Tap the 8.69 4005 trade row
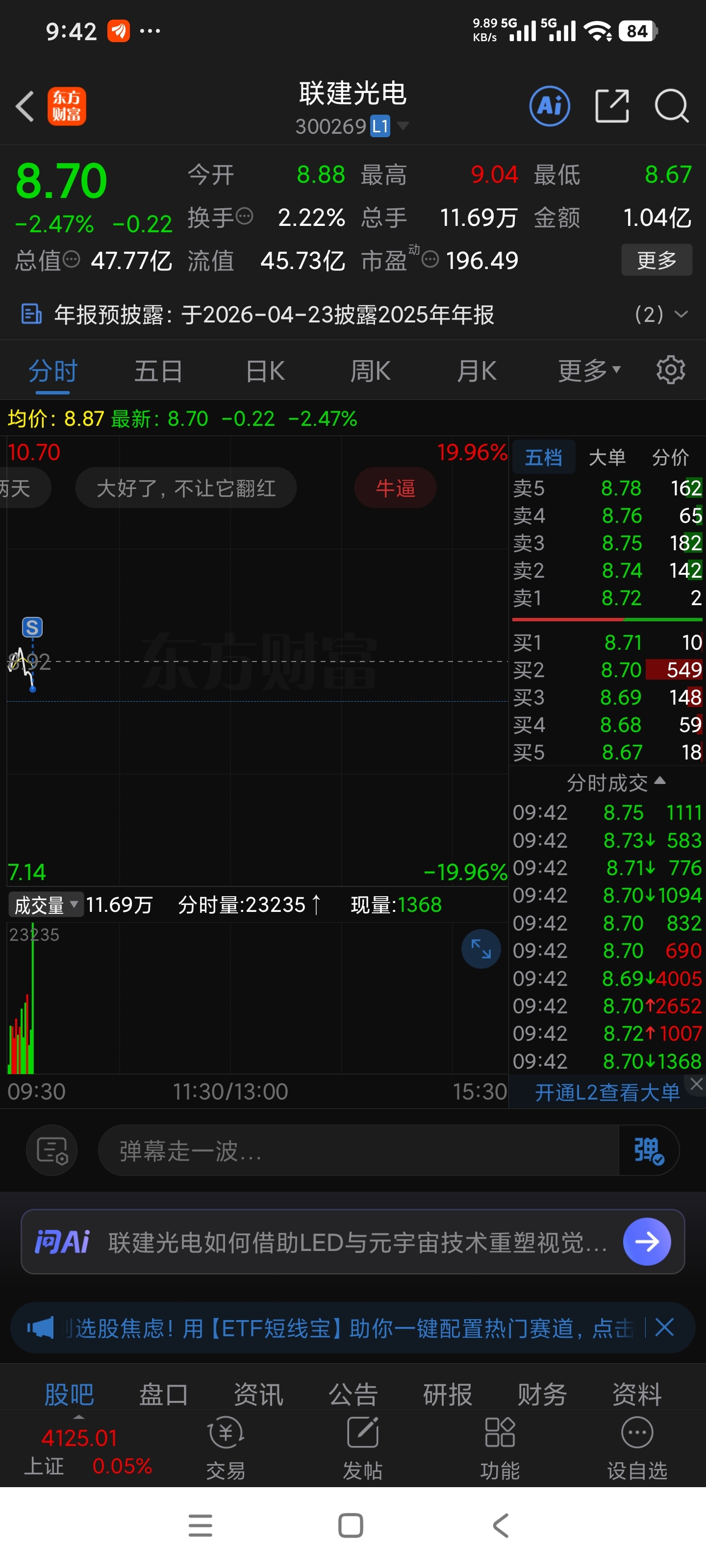 pos(607,978)
